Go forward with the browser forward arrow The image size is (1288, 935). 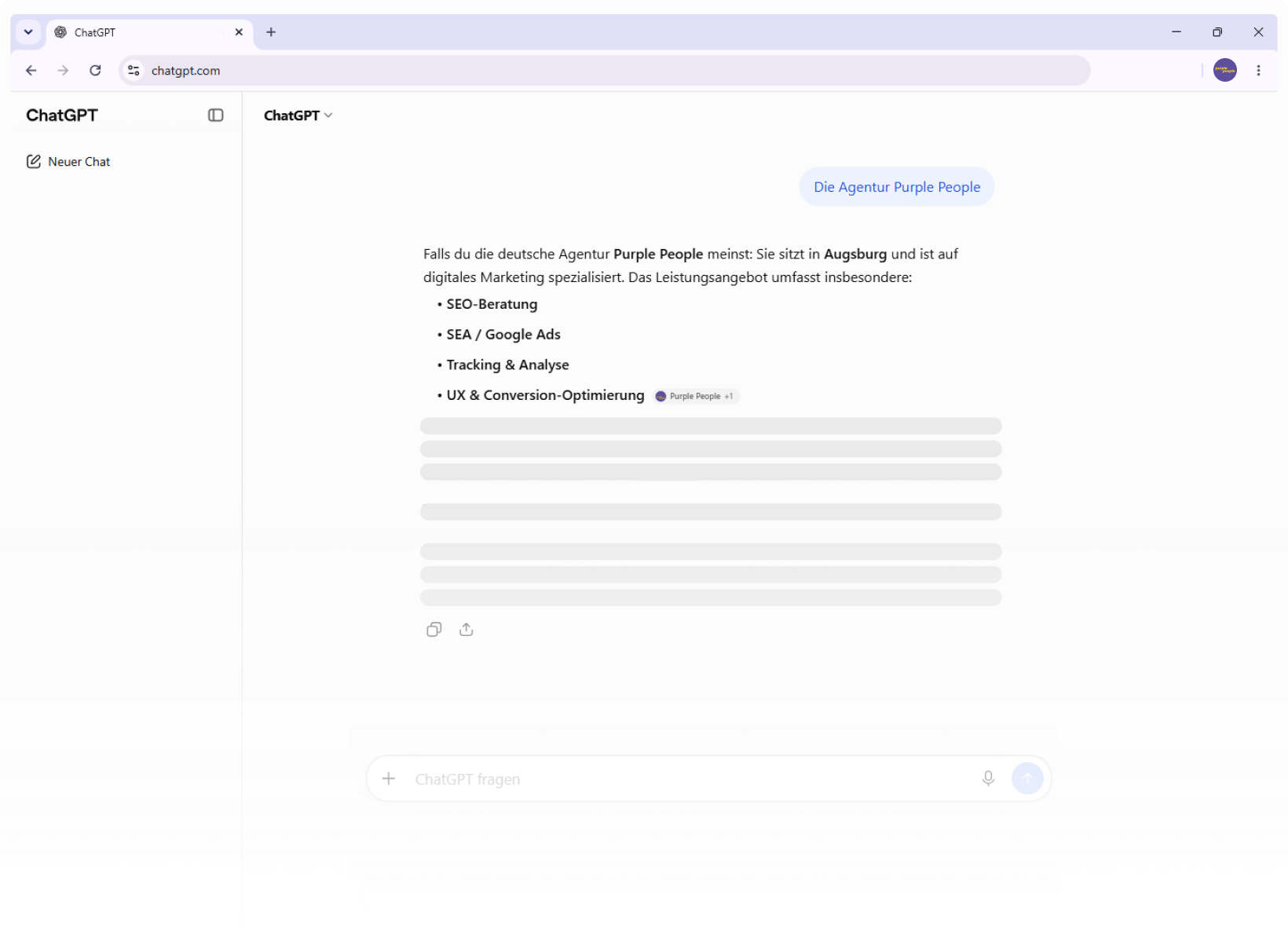pyautogui.click(x=64, y=71)
